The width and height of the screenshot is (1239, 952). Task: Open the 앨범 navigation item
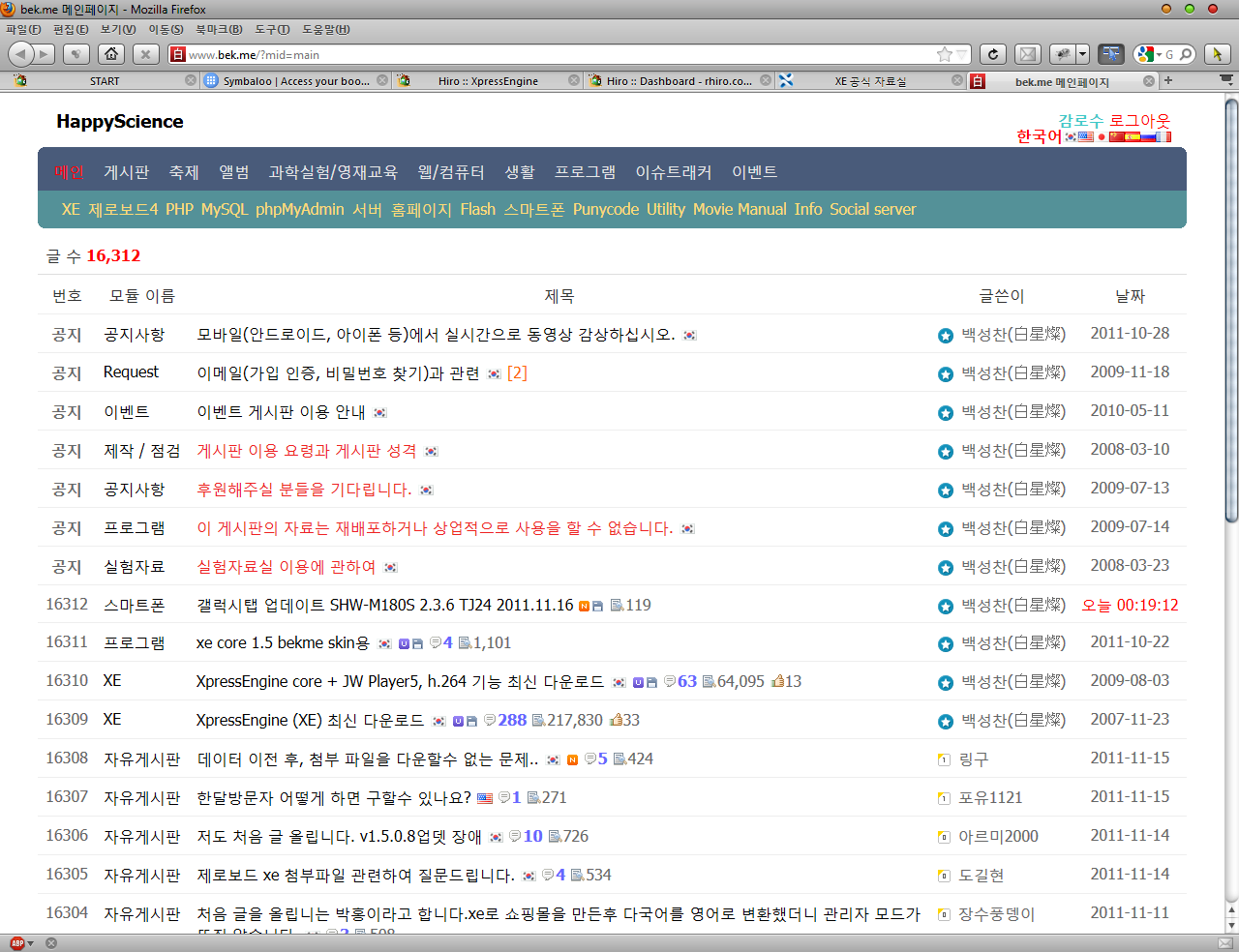click(x=234, y=172)
